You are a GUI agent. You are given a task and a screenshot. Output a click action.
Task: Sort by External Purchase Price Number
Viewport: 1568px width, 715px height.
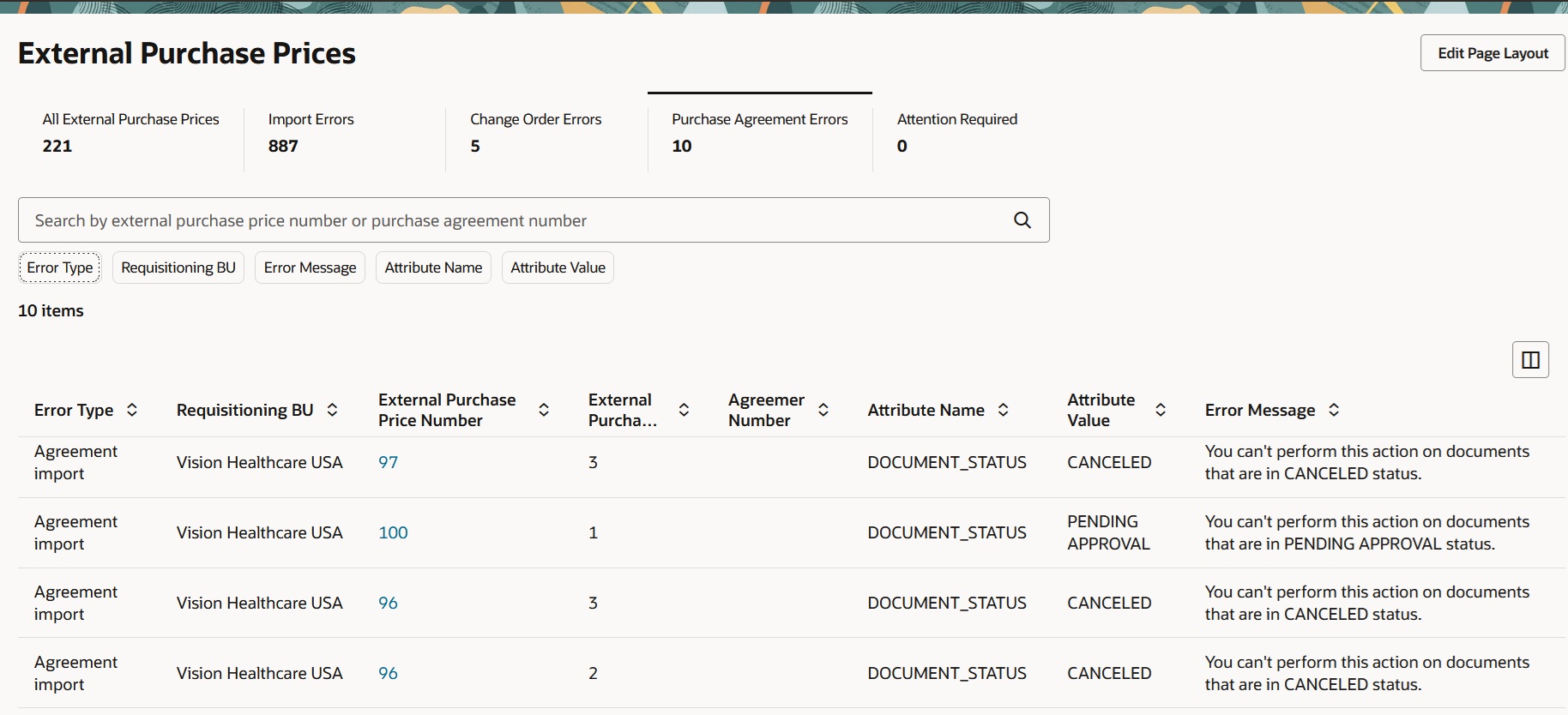click(x=544, y=410)
